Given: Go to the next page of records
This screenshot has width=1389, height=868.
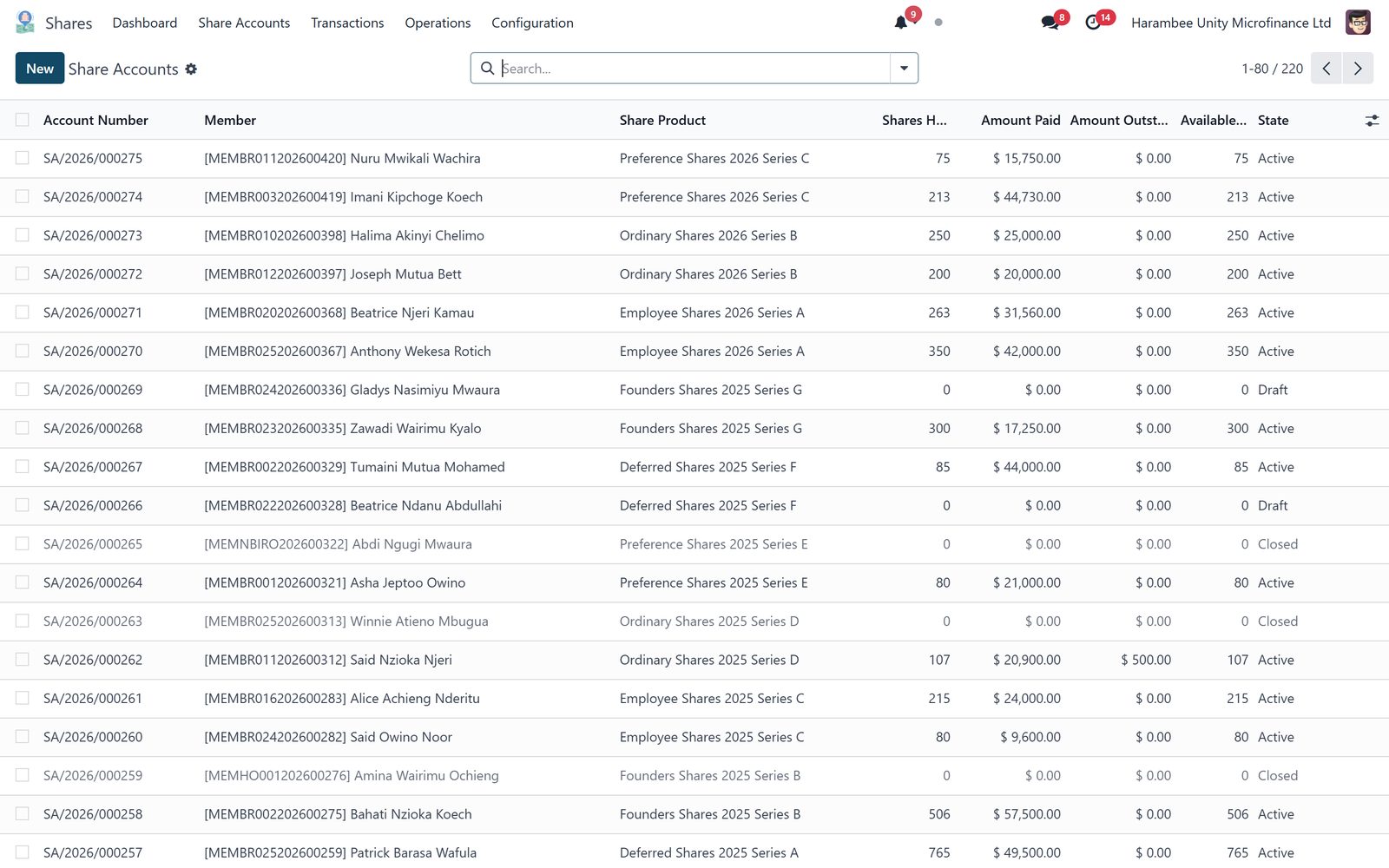Looking at the screenshot, I should click(1358, 69).
